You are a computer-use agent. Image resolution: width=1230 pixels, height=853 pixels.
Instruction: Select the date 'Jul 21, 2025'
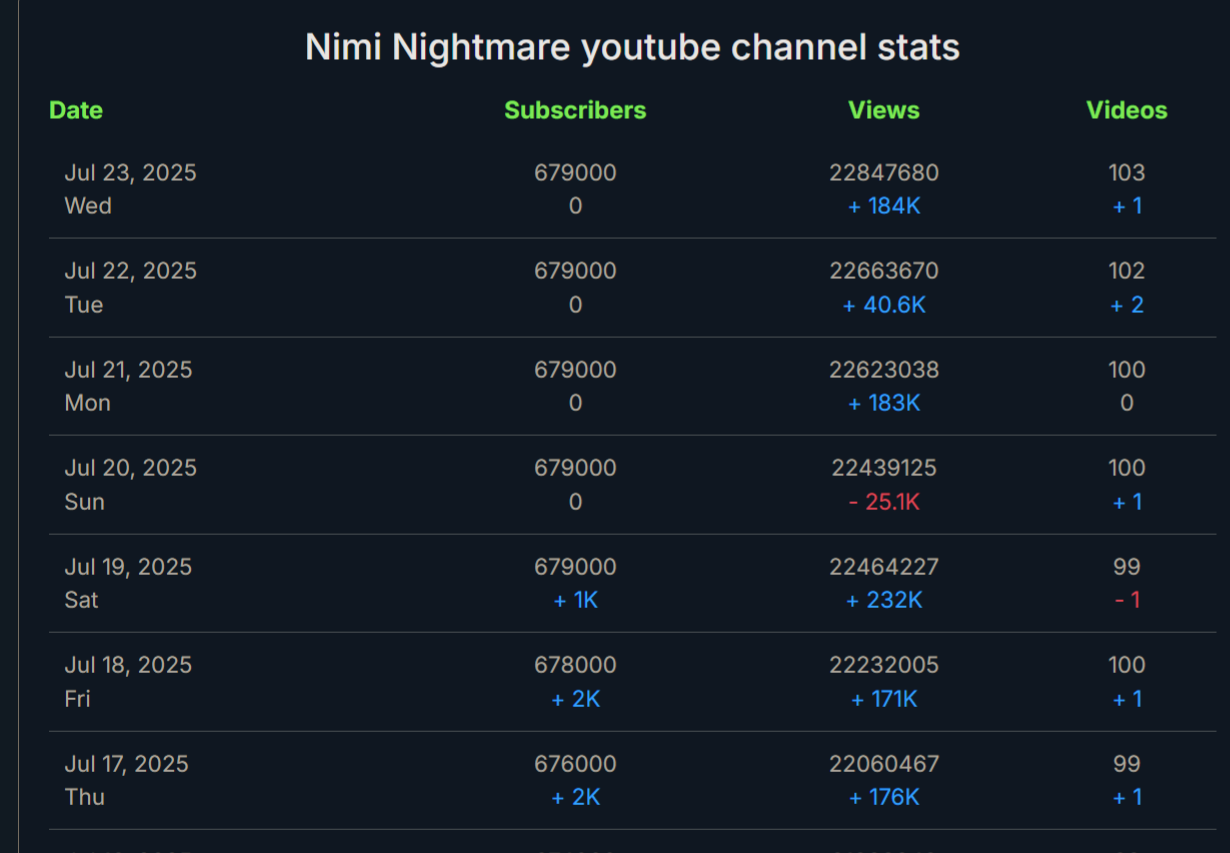pyautogui.click(x=129, y=370)
